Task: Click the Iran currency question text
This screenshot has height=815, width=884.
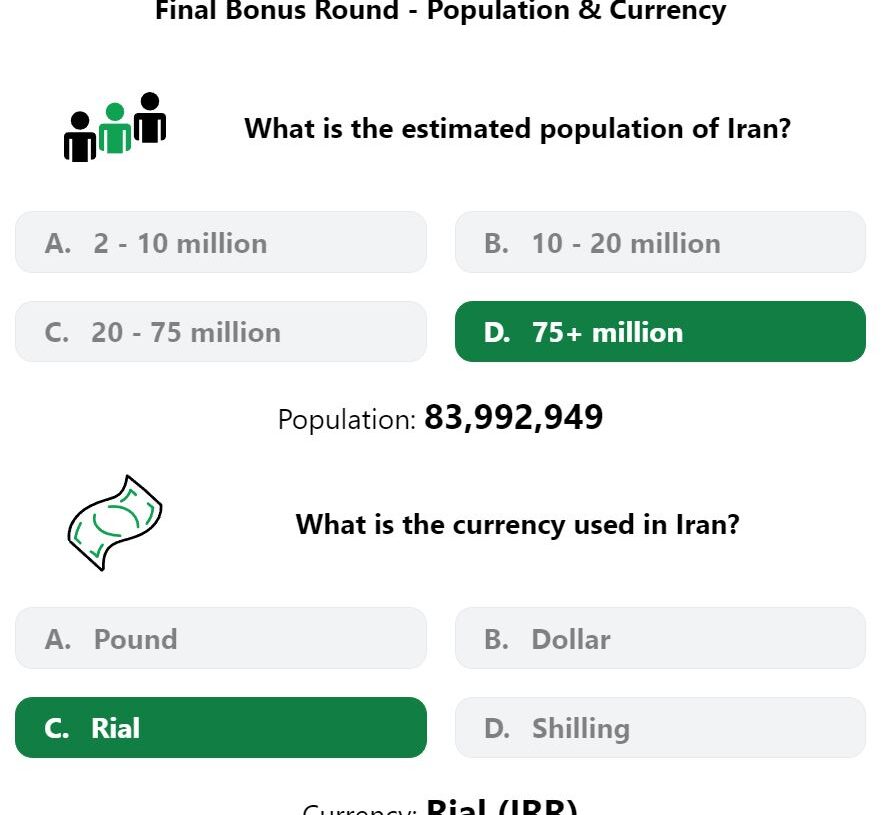Action: pos(518,525)
